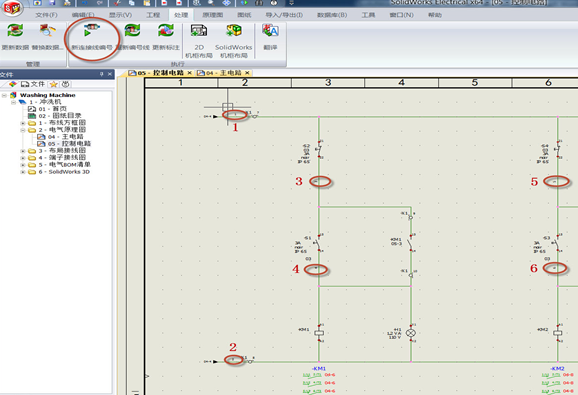This screenshot has width=578, height=395.
Task: Select the KM2 coil symbol in schematic
Action: [558, 333]
